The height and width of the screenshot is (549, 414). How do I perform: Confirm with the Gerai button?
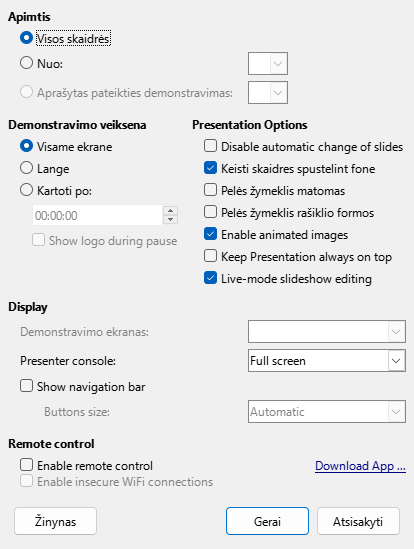tap(267, 521)
